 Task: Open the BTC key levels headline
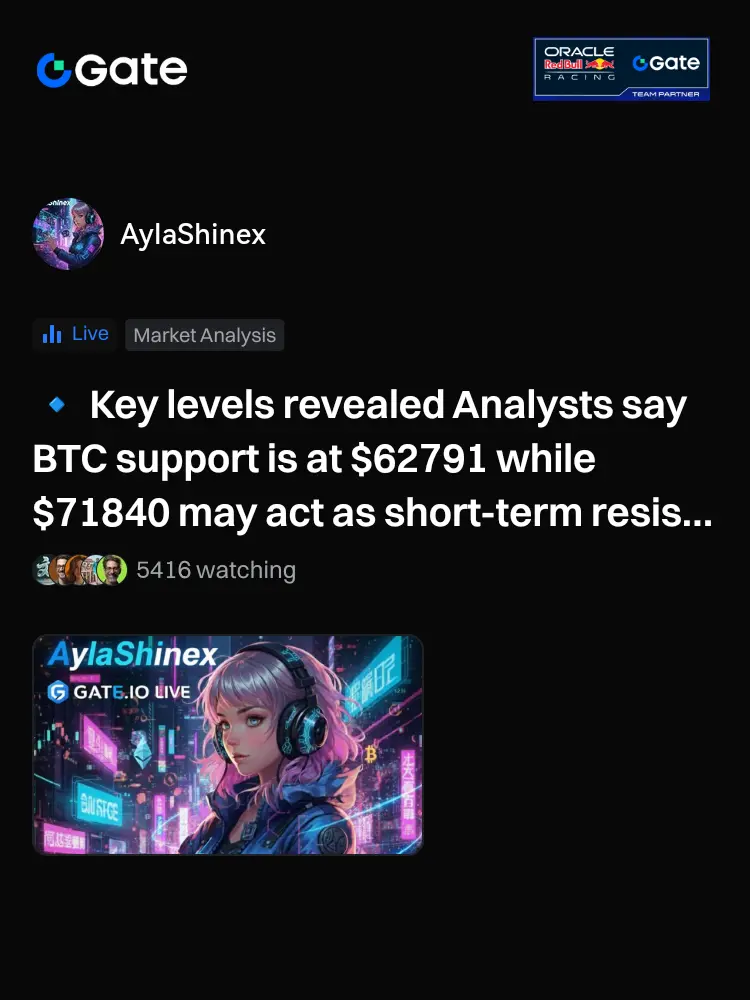point(372,458)
